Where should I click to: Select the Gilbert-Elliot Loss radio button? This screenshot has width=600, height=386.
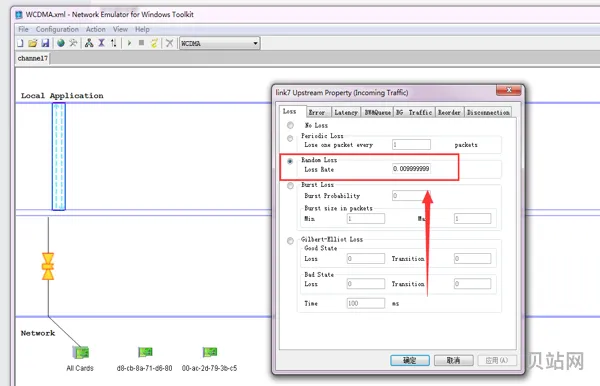(x=290, y=241)
